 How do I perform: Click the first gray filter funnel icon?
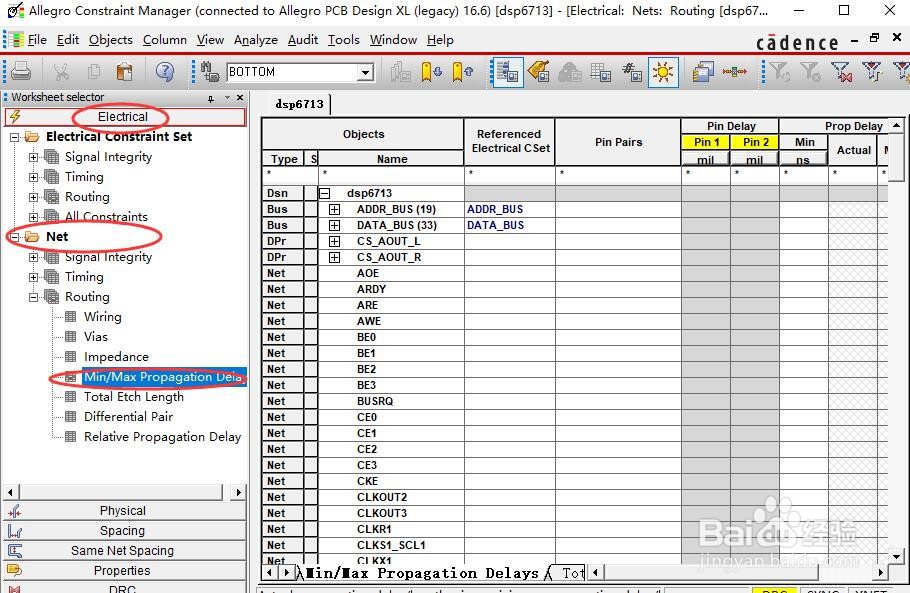(779, 72)
